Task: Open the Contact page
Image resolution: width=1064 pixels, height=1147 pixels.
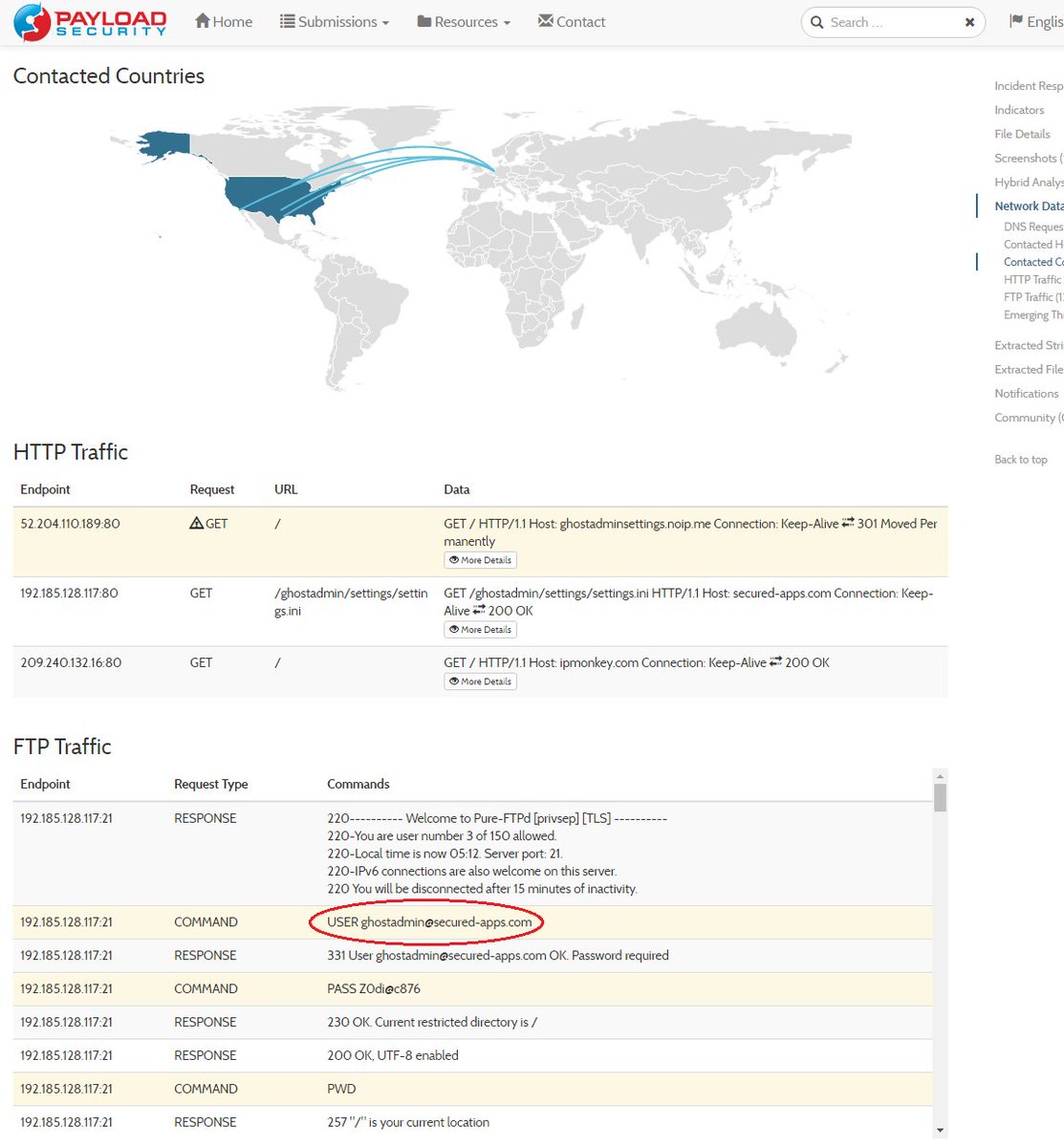Action: (572, 21)
